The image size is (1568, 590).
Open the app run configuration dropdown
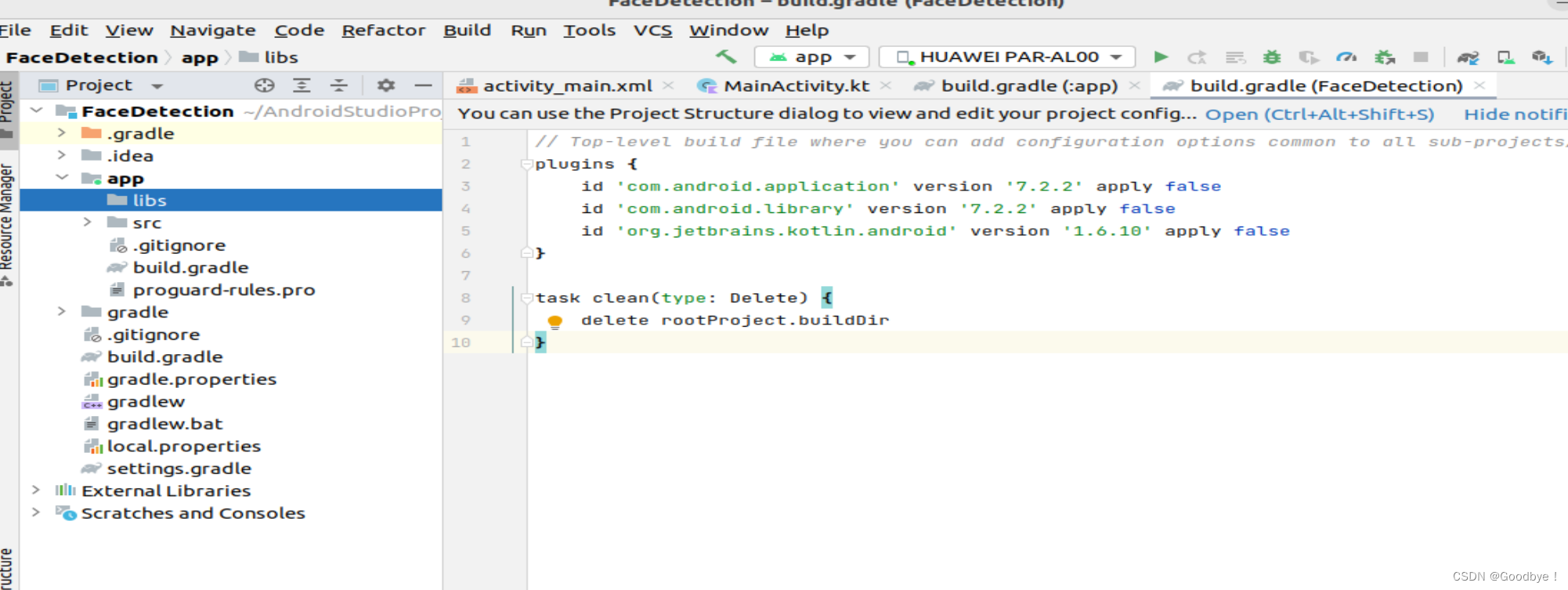point(811,57)
